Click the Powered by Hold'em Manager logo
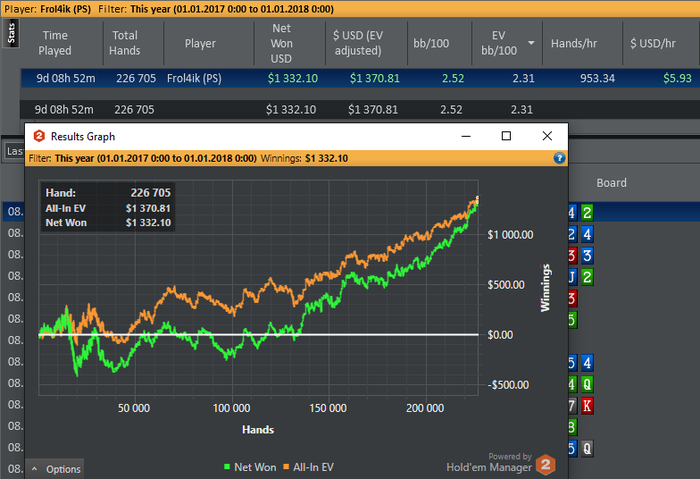This screenshot has width=700, height=479. pyautogui.click(x=500, y=463)
